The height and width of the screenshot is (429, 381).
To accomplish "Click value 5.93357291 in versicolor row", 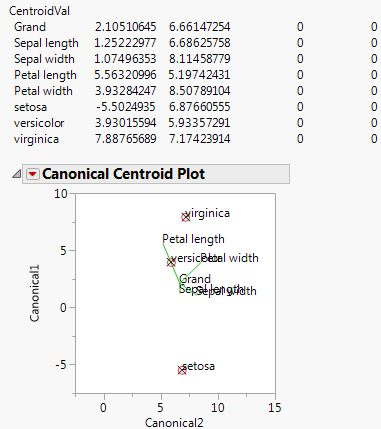I will (x=199, y=123).
